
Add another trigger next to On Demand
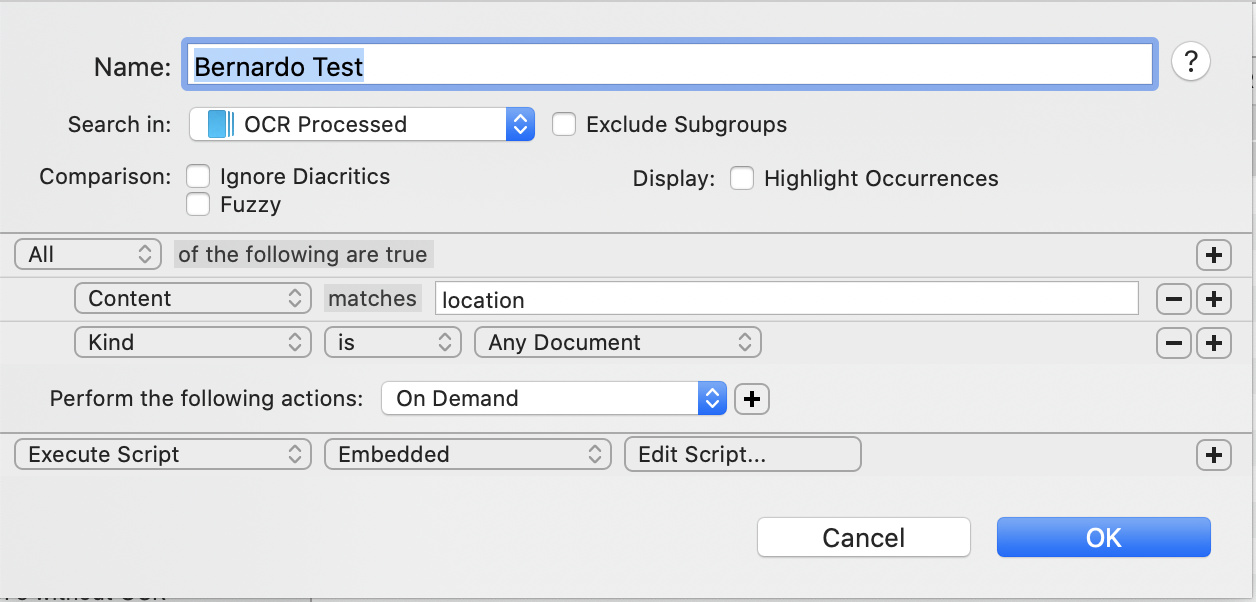(x=752, y=399)
